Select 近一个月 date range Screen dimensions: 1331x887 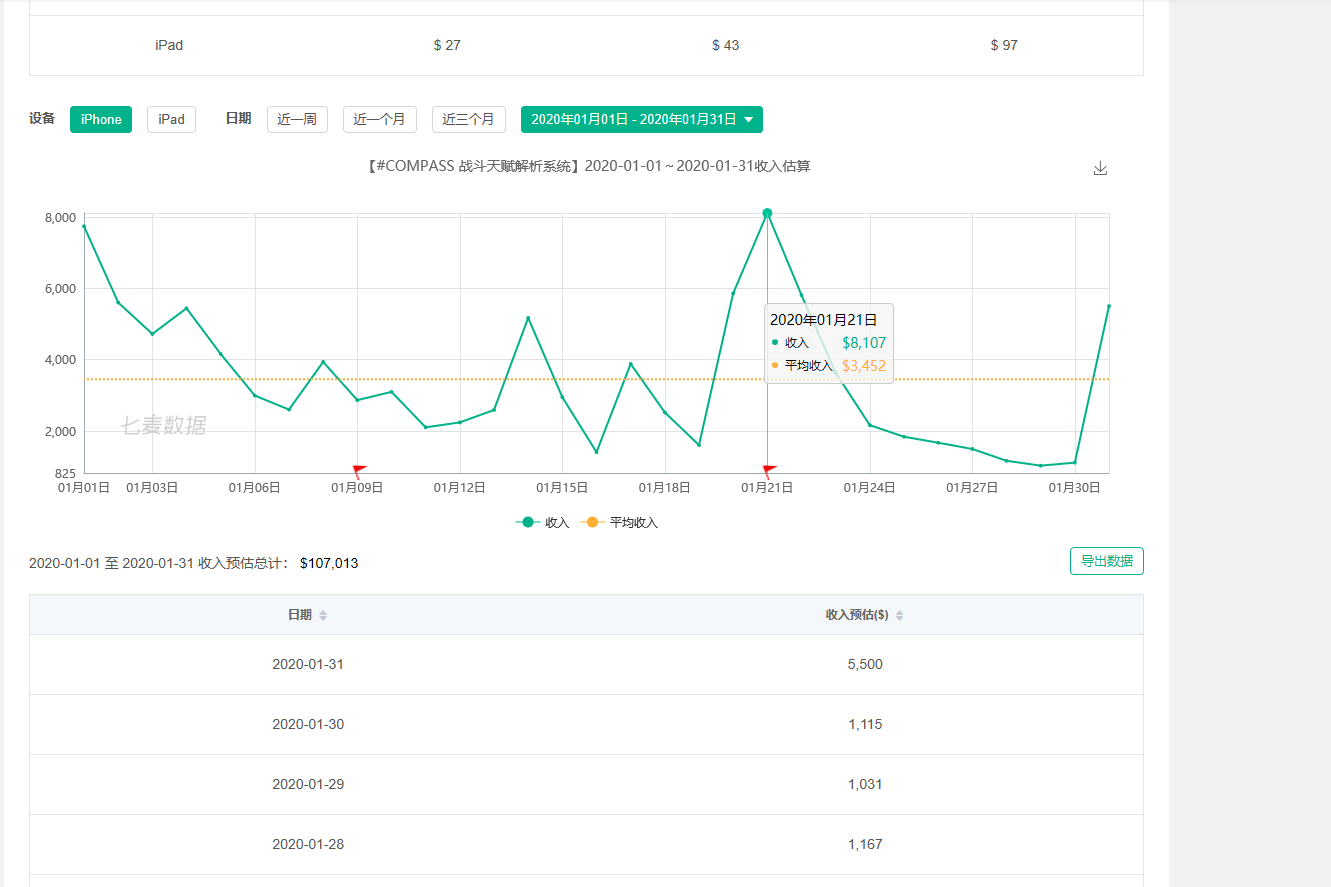(x=379, y=120)
